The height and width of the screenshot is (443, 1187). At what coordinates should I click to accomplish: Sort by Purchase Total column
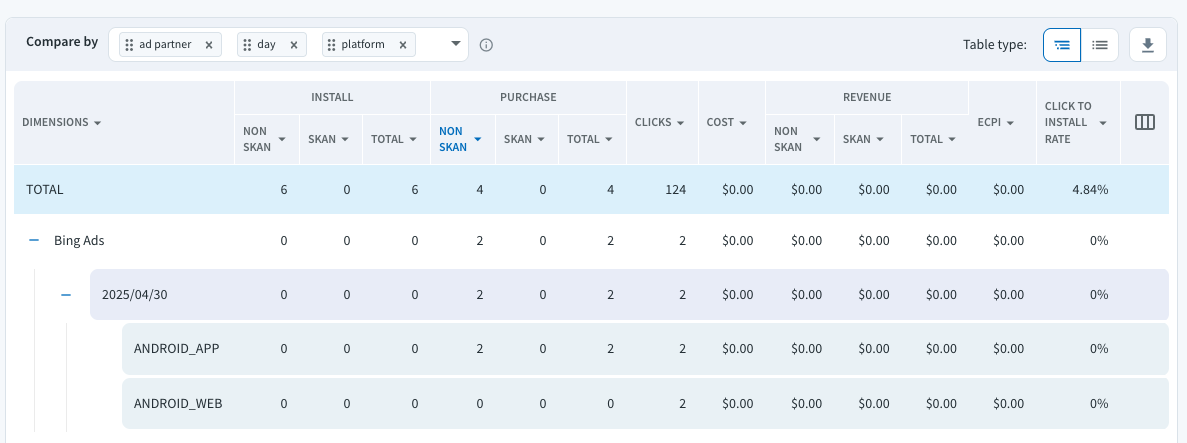pos(609,139)
